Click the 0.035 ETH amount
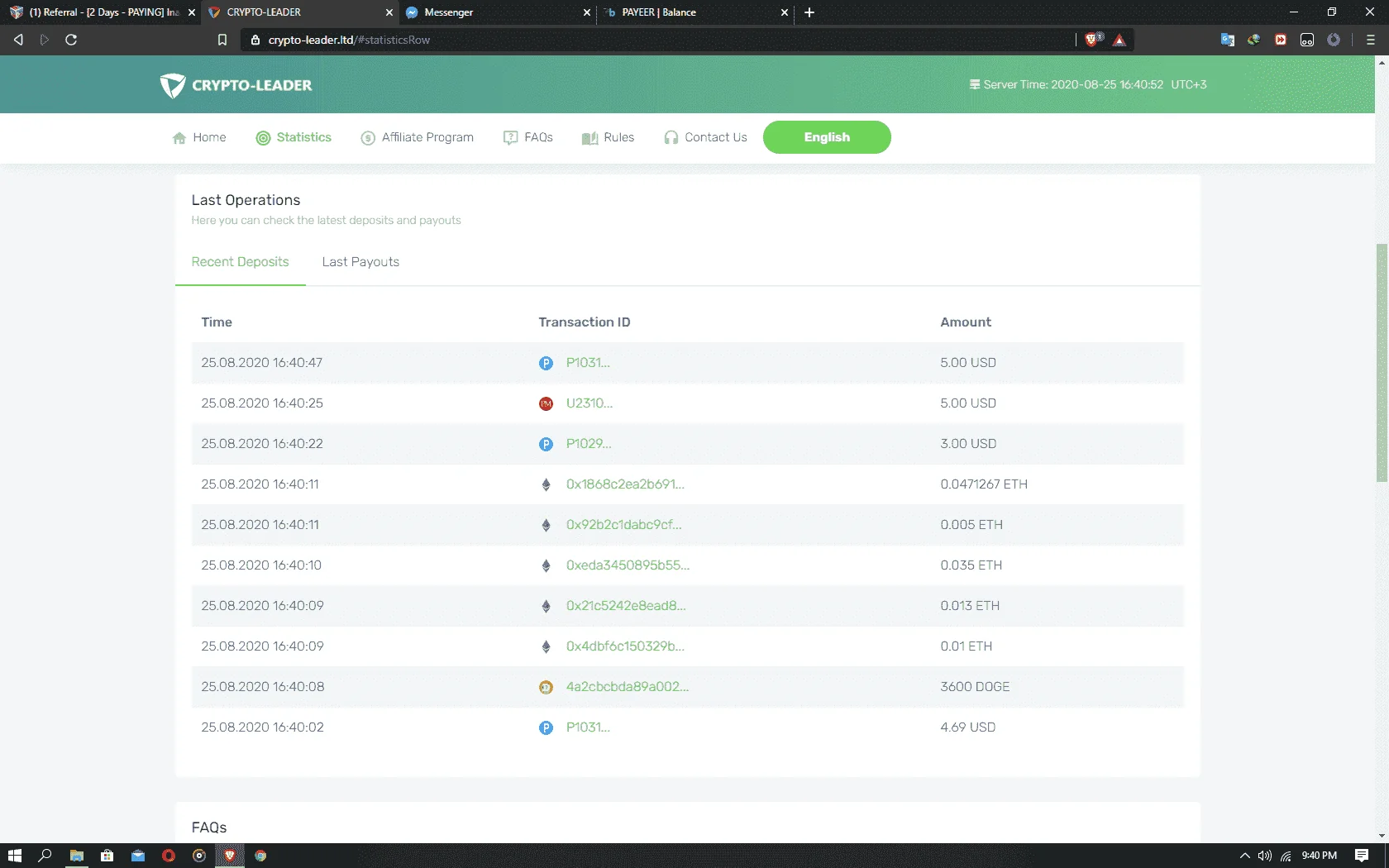This screenshot has height=868, width=1389. tap(971, 565)
